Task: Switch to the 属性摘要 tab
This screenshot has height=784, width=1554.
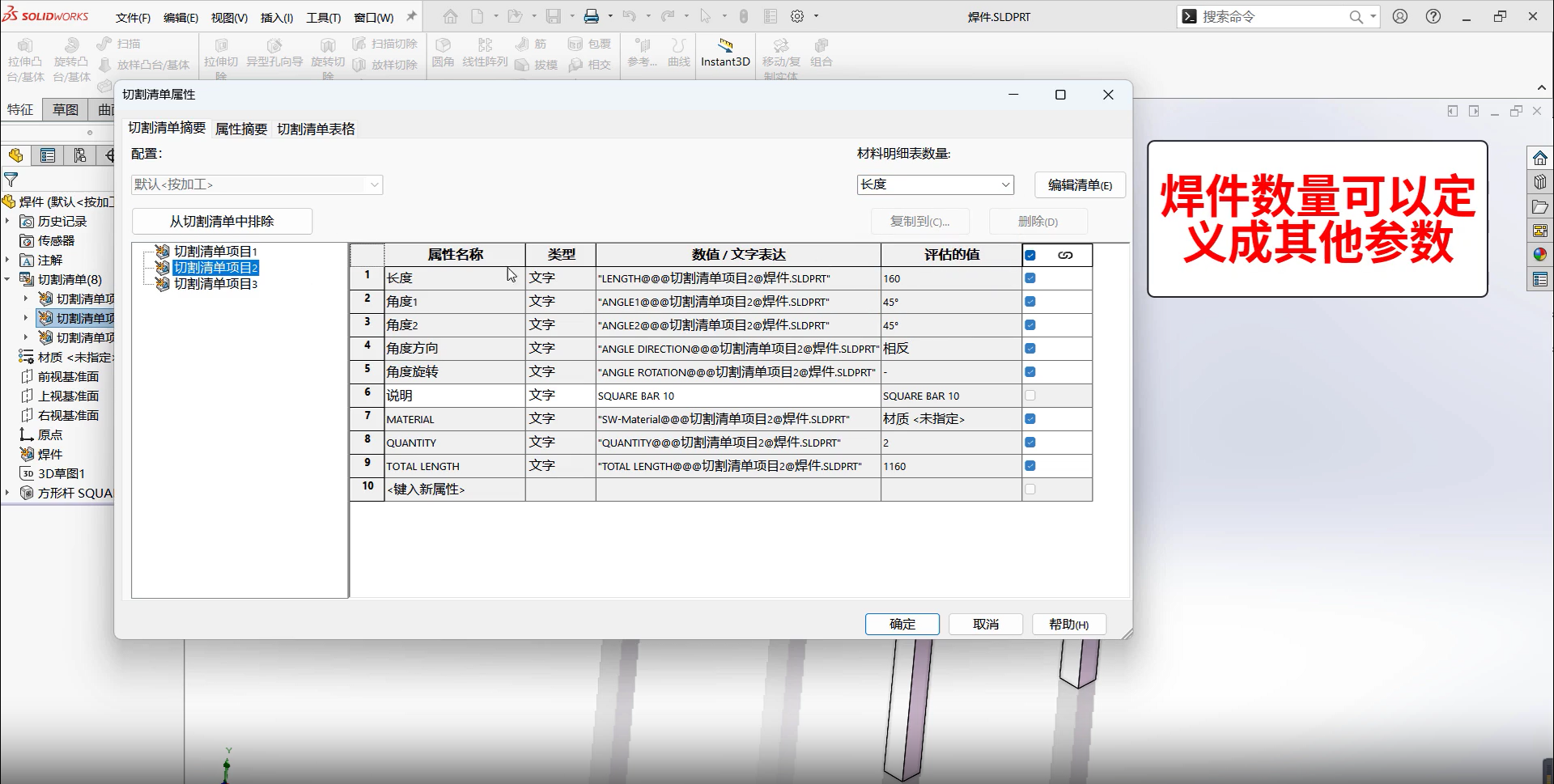Action: point(241,129)
